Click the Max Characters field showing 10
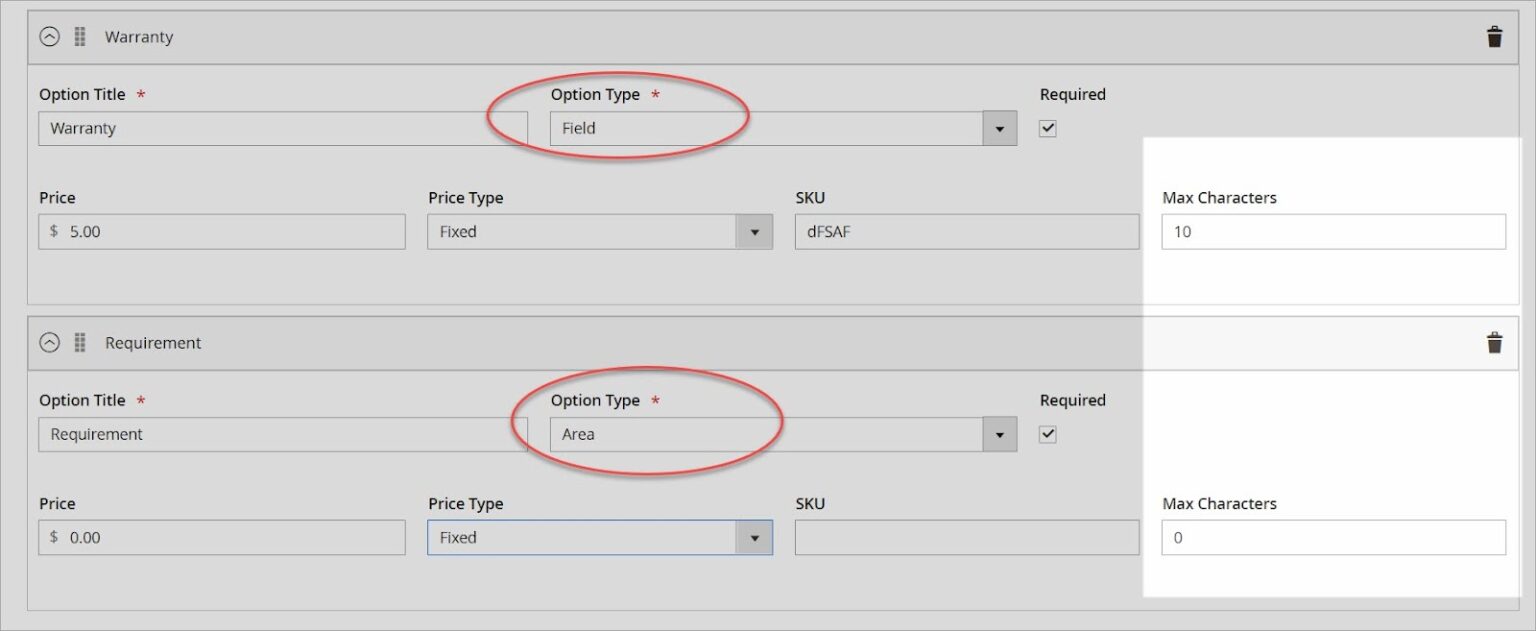 pos(1333,231)
